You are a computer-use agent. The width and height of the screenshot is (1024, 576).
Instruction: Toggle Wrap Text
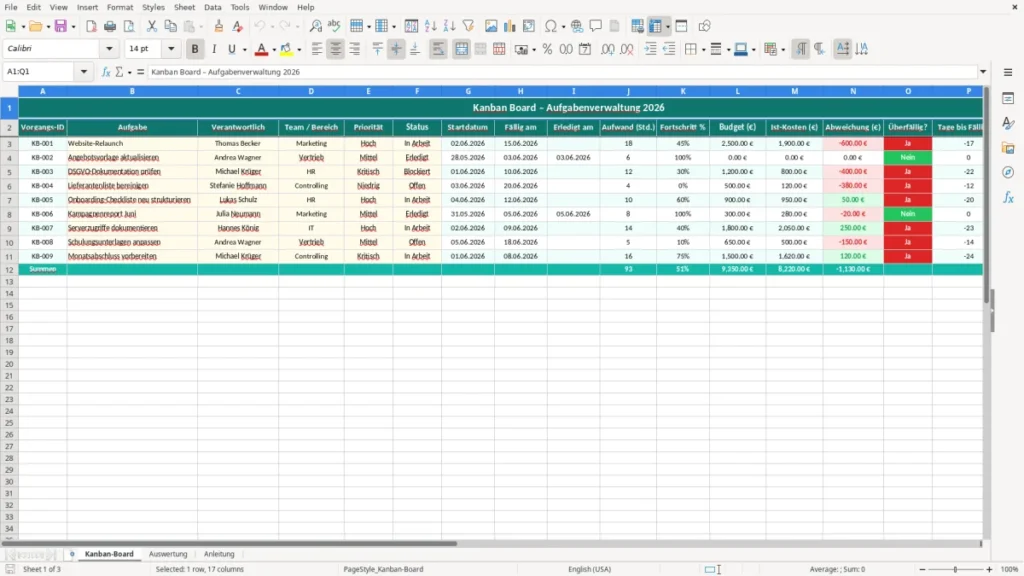tap(438, 49)
